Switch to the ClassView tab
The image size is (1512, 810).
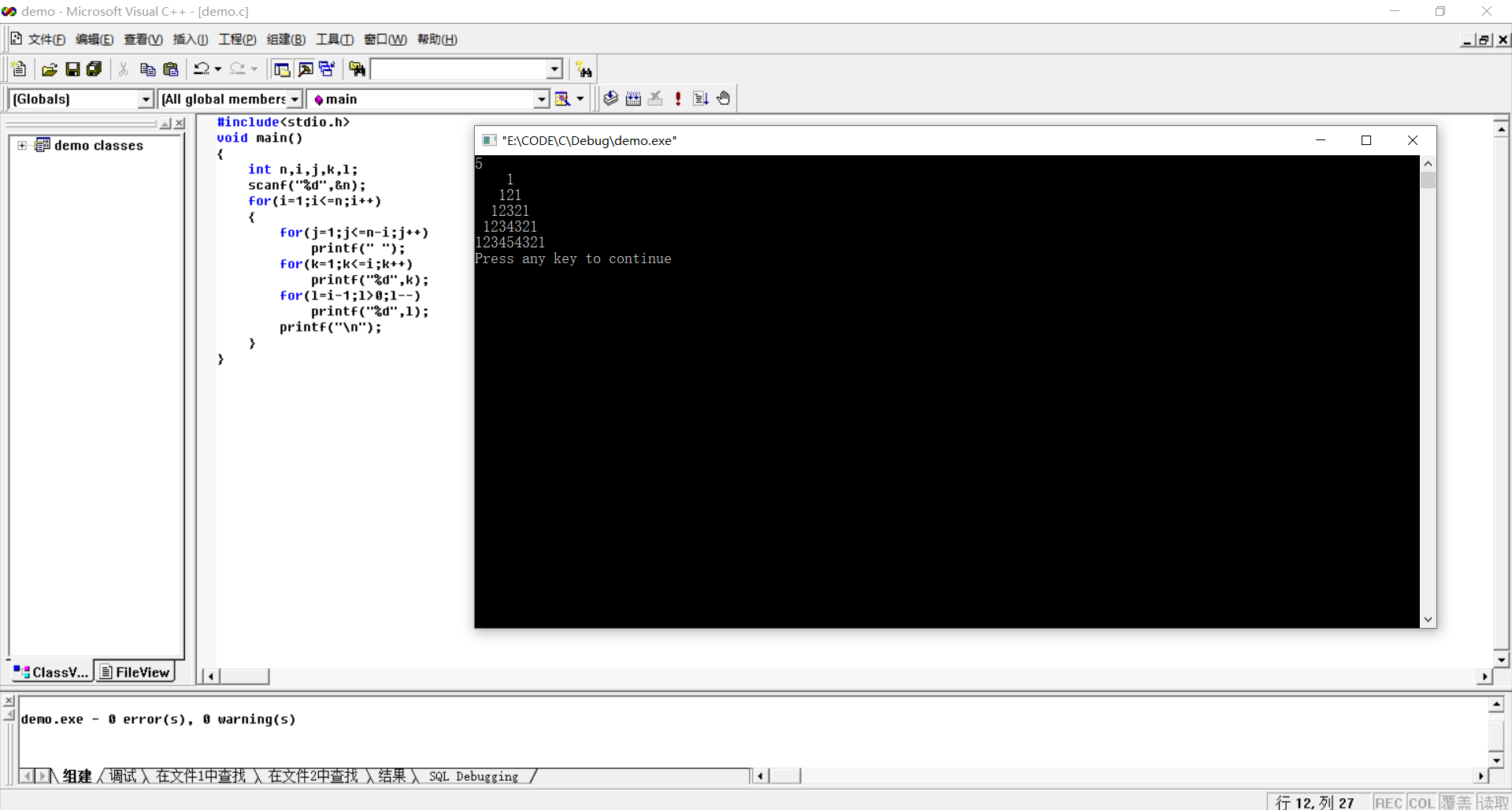(x=52, y=672)
